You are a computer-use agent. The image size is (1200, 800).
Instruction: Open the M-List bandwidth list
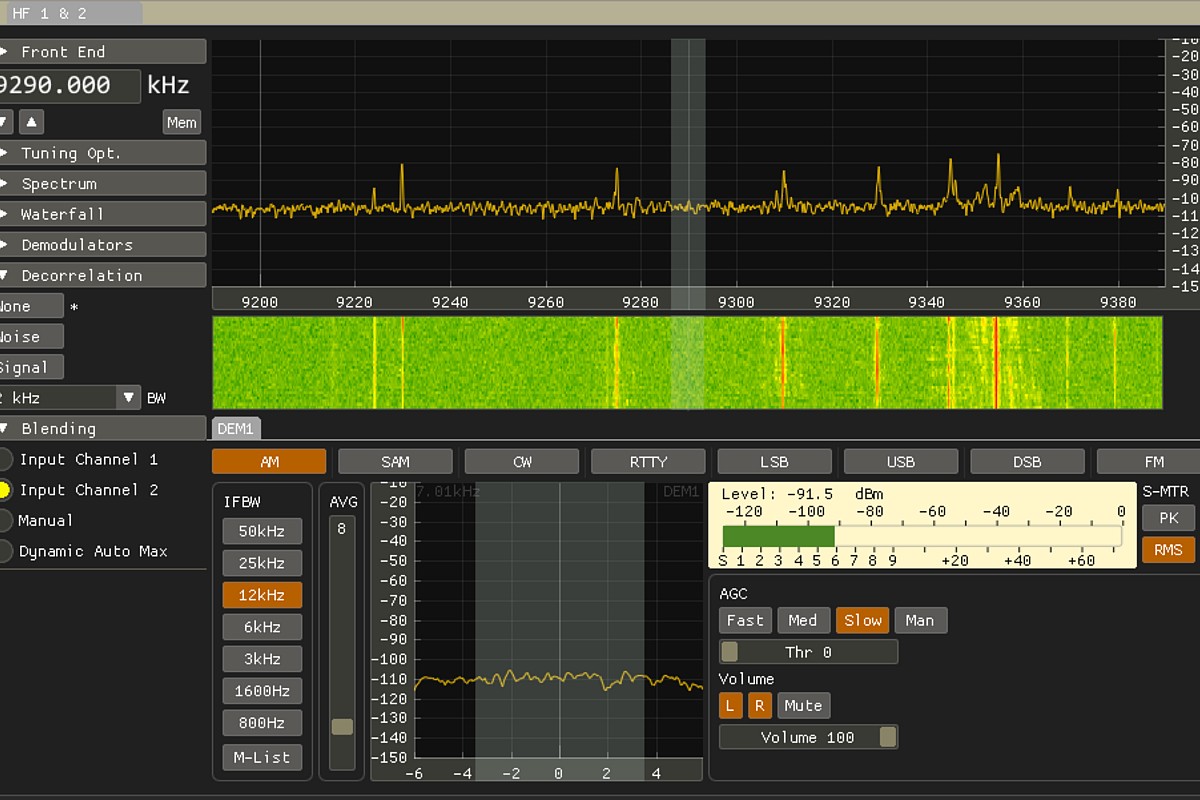click(262, 757)
